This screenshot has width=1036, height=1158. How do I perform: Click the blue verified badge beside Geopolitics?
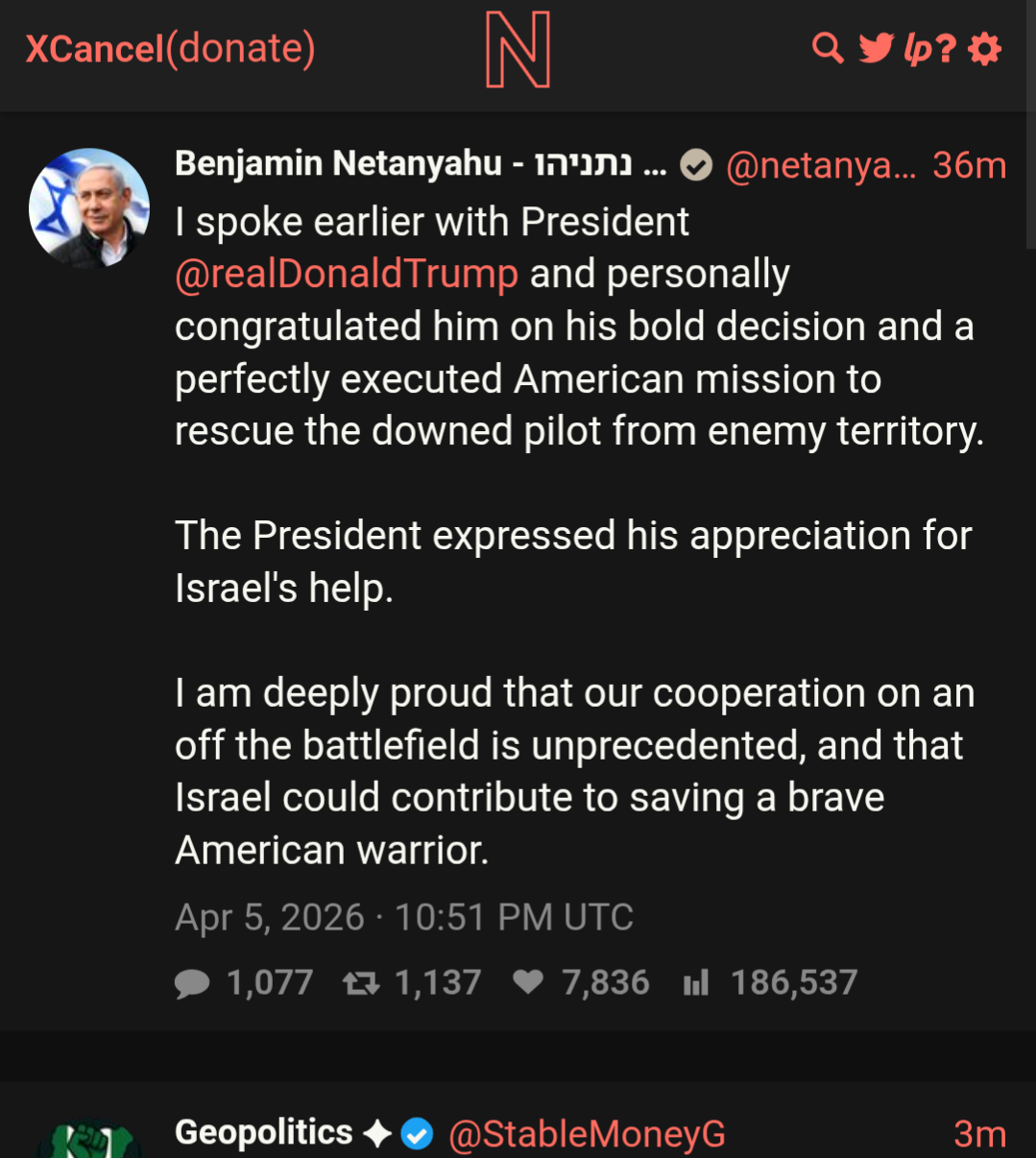click(417, 1134)
